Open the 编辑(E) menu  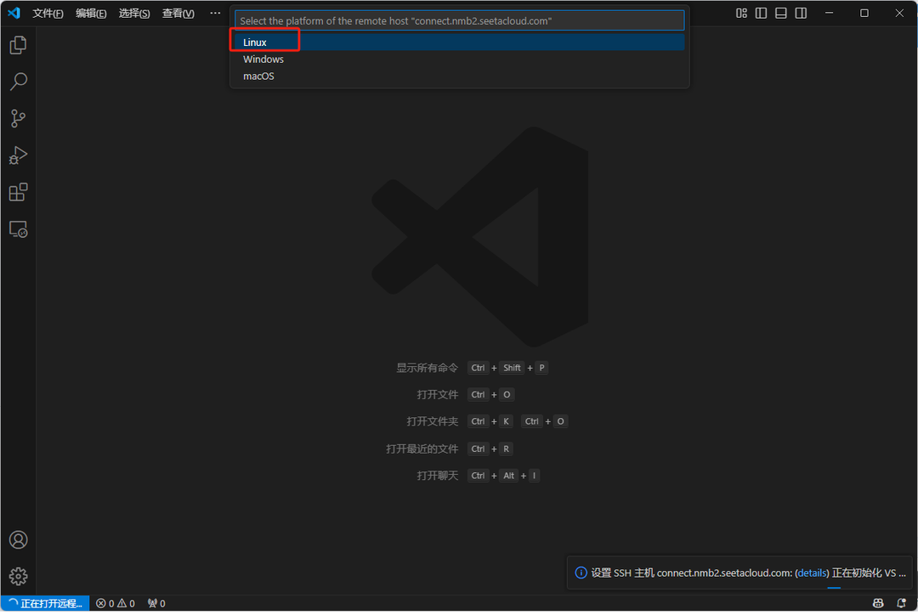tap(91, 13)
